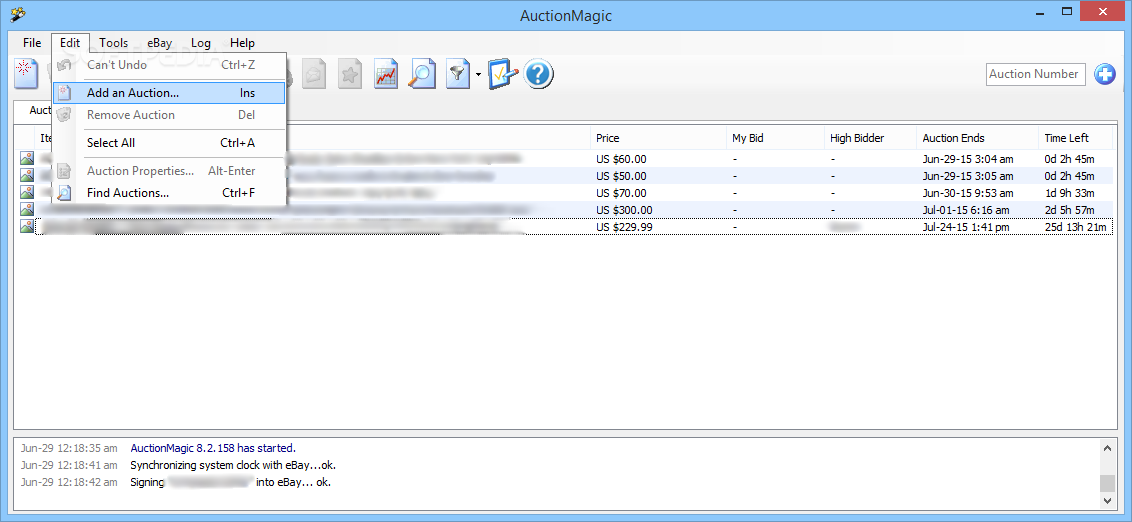Click the 'AuctionMagic 8.2.158 has started' log line

[x=213, y=448]
